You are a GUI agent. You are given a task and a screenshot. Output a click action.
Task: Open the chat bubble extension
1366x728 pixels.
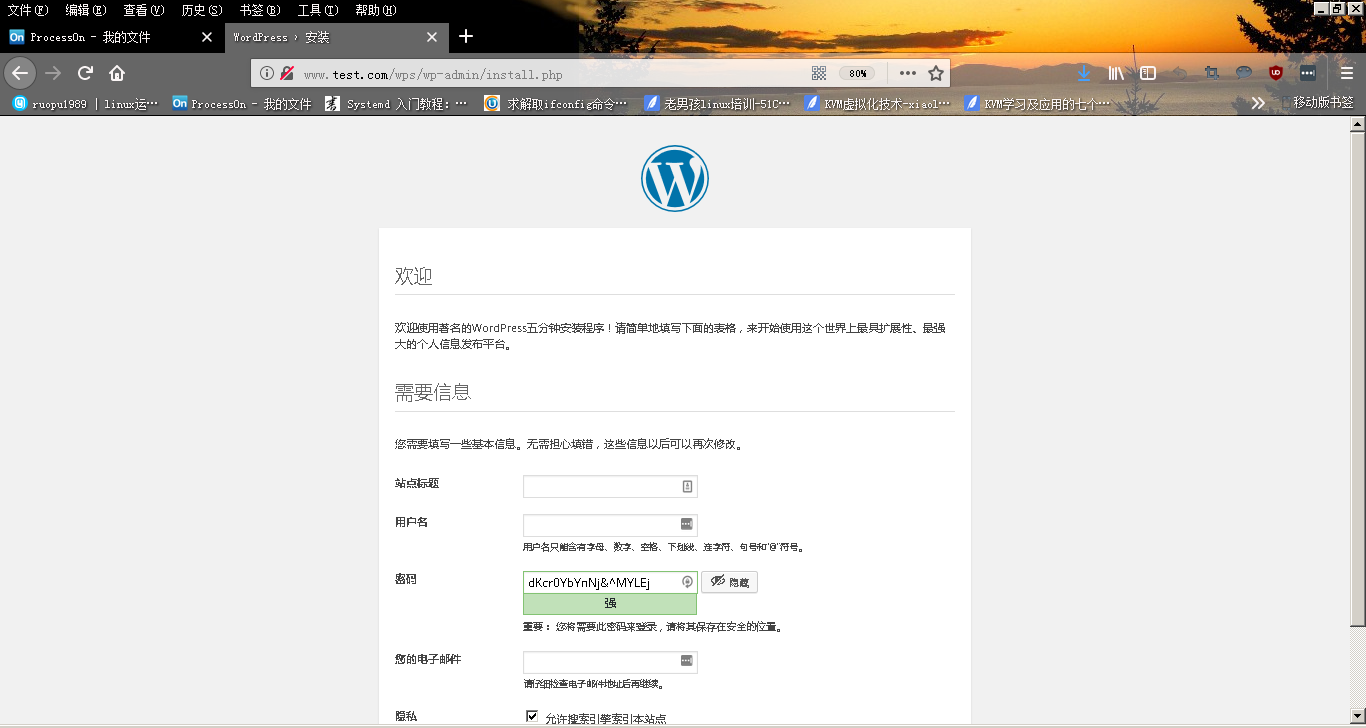click(1244, 73)
